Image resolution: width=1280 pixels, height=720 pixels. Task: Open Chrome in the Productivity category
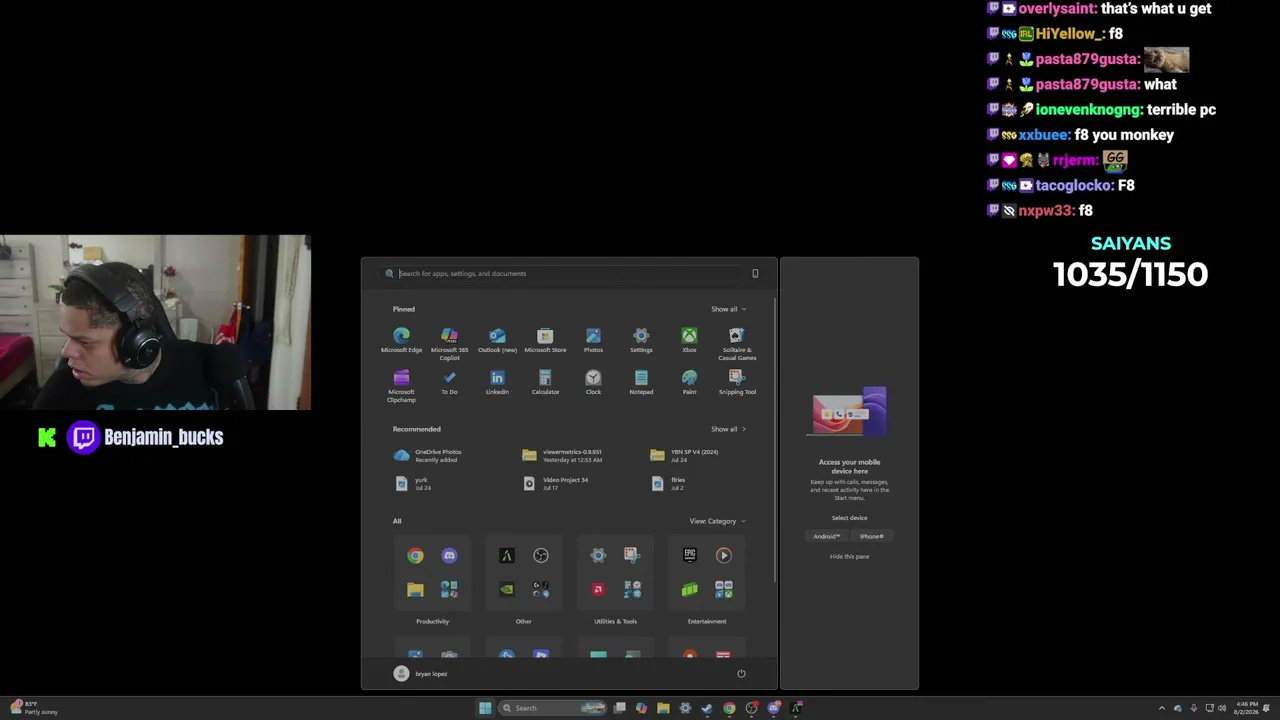tap(415, 555)
